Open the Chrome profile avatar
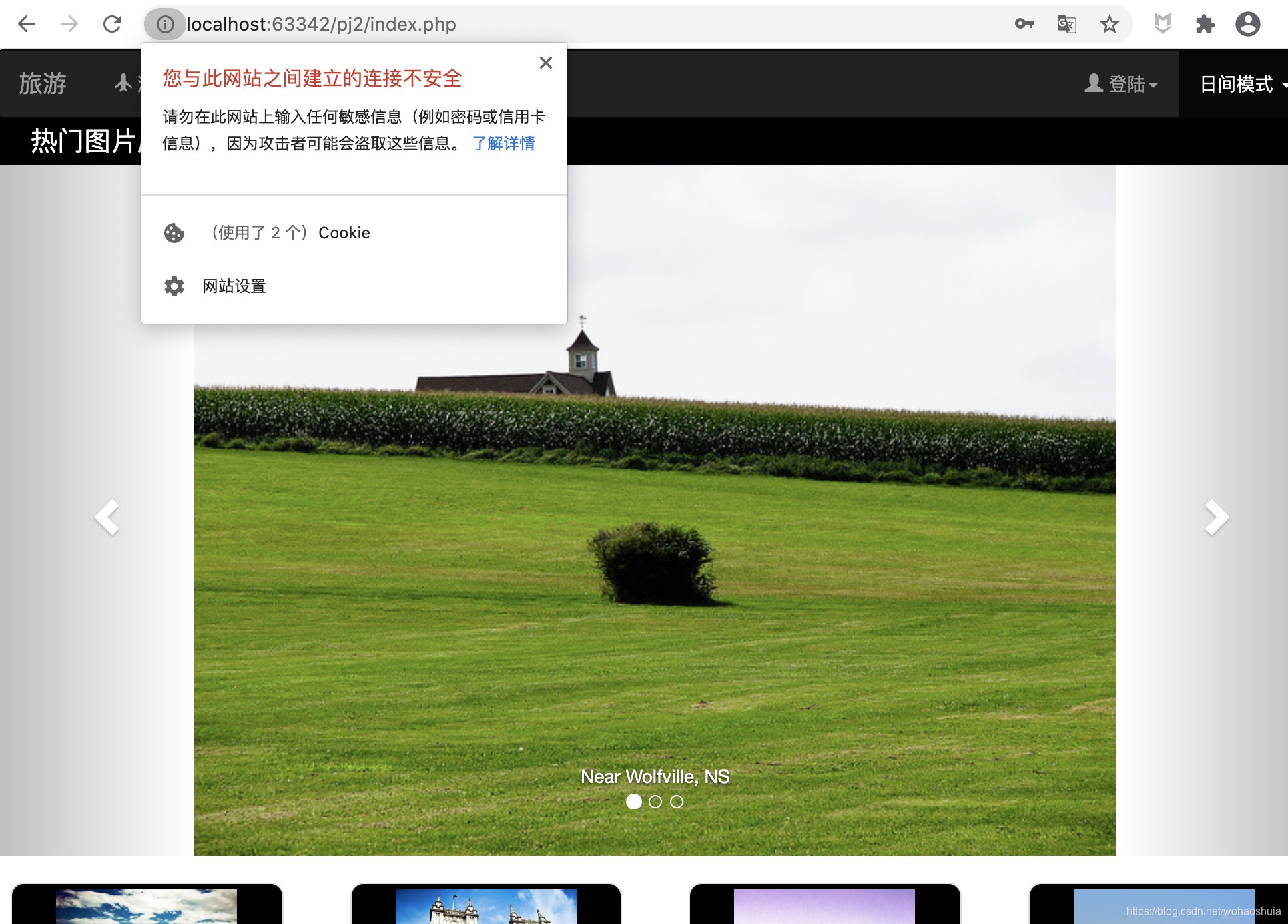This screenshot has width=1288, height=924. tap(1247, 25)
